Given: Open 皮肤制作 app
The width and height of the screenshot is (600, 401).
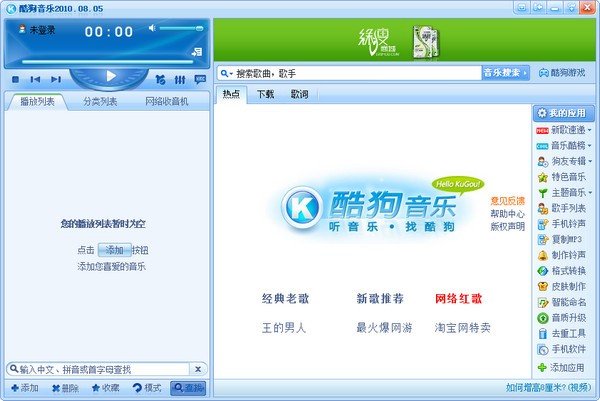Looking at the screenshot, I should point(562,287).
